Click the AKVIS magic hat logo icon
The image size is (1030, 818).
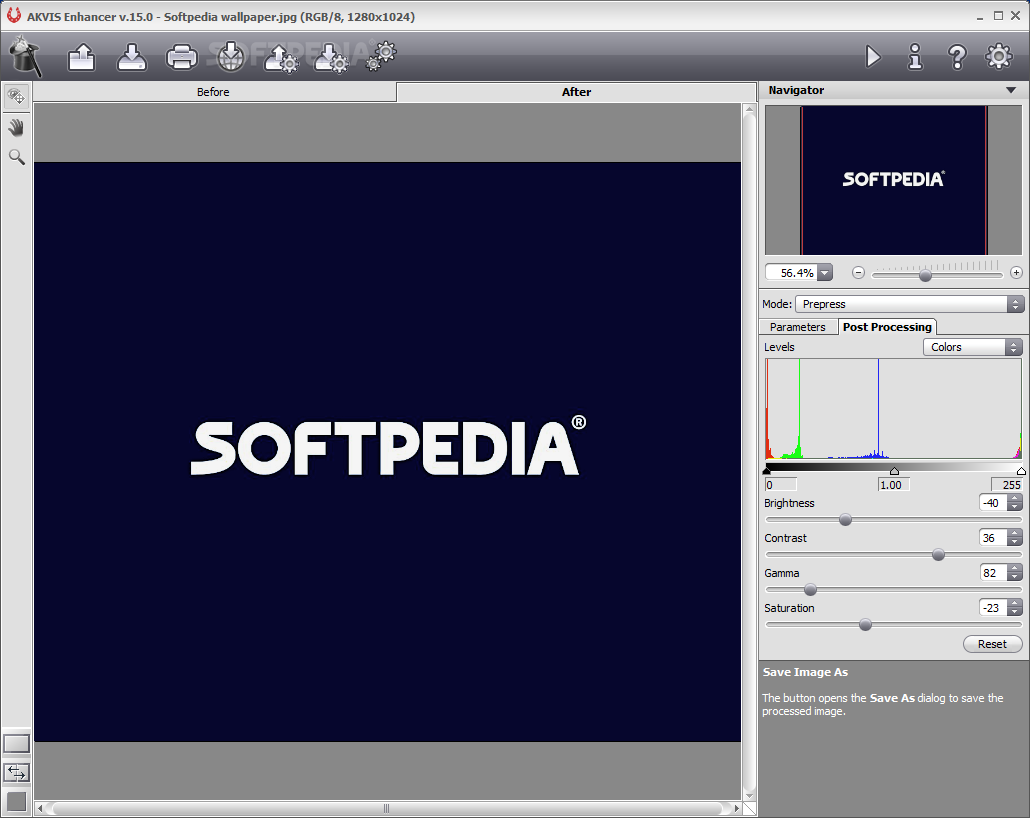[x=26, y=56]
